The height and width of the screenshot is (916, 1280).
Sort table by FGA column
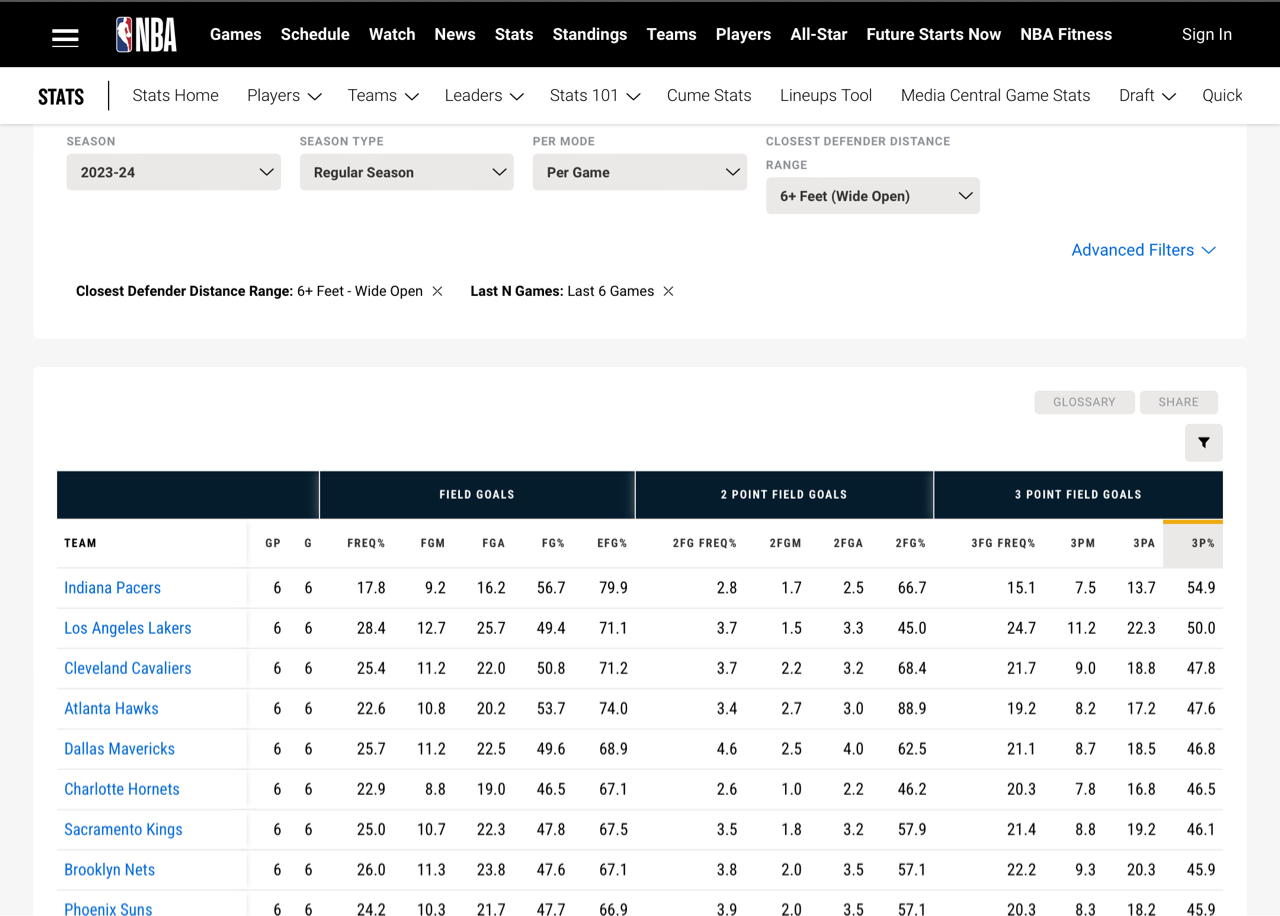coord(493,543)
